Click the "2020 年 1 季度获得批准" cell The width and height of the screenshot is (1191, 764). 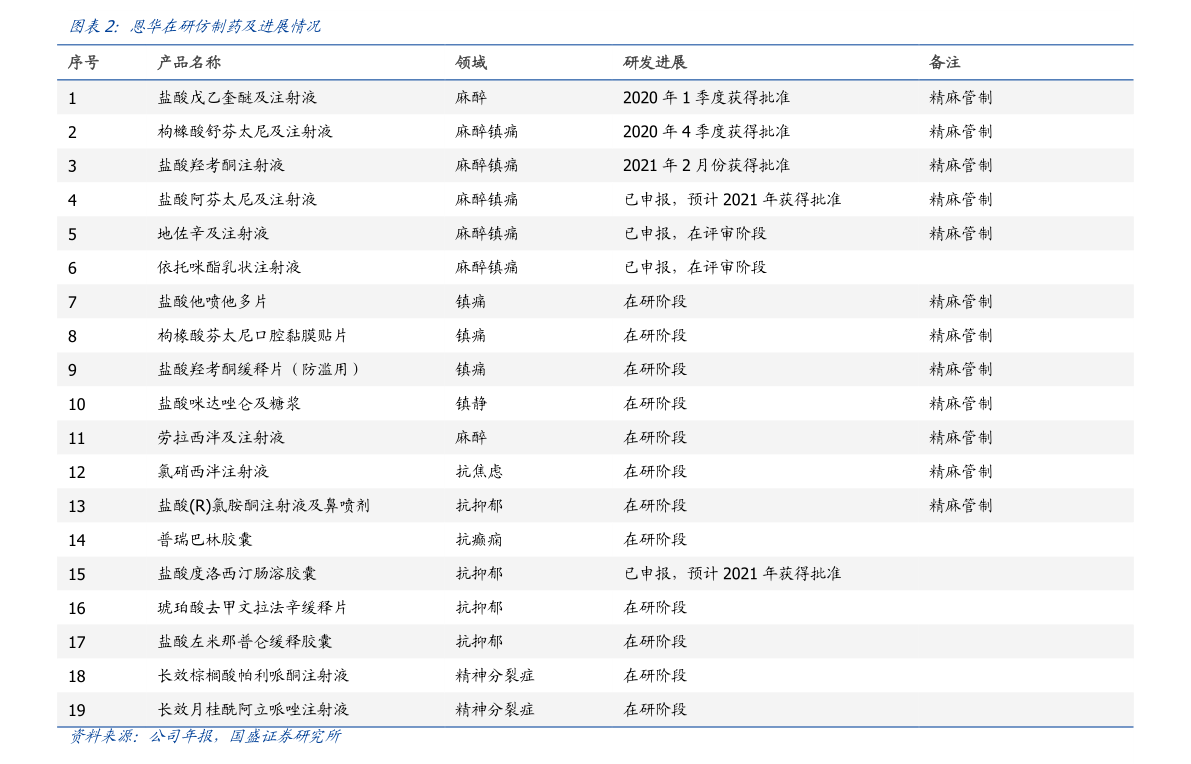[706, 98]
